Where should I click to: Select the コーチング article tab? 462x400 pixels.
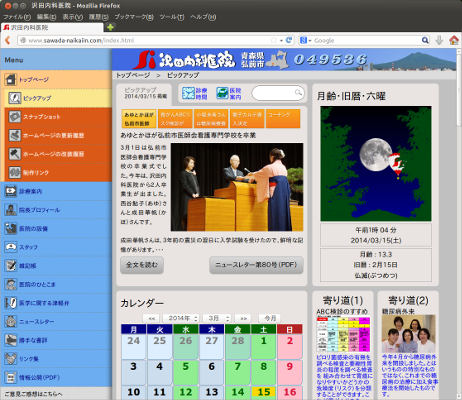click(x=283, y=119)
